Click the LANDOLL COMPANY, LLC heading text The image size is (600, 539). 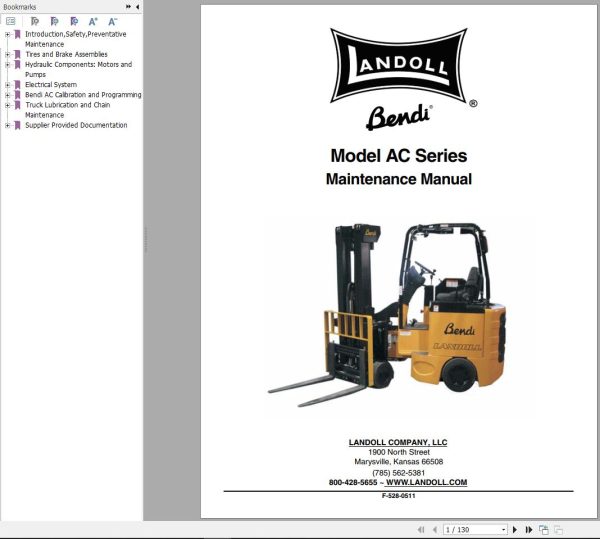tap(398, 443)
